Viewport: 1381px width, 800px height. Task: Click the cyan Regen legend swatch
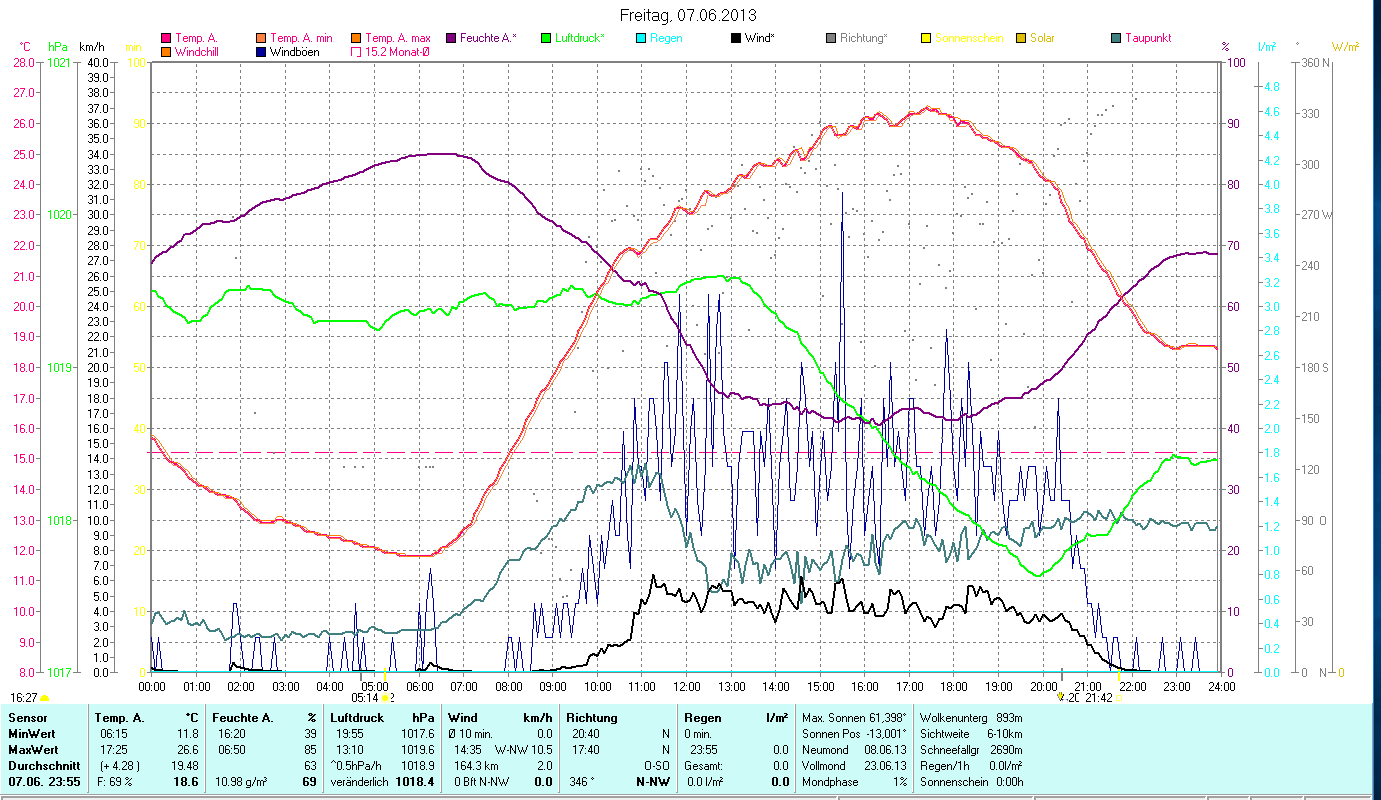[x=642, y=38]
